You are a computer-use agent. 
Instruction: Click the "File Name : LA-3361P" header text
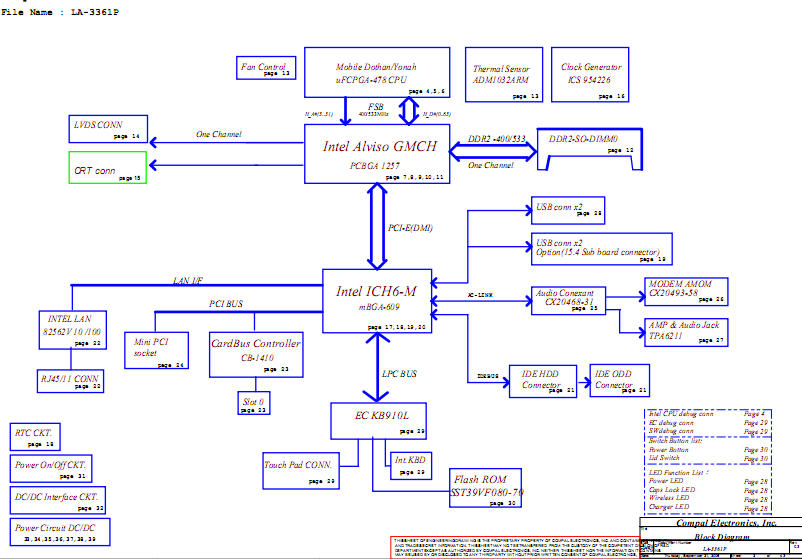click(x=60, y=12)
